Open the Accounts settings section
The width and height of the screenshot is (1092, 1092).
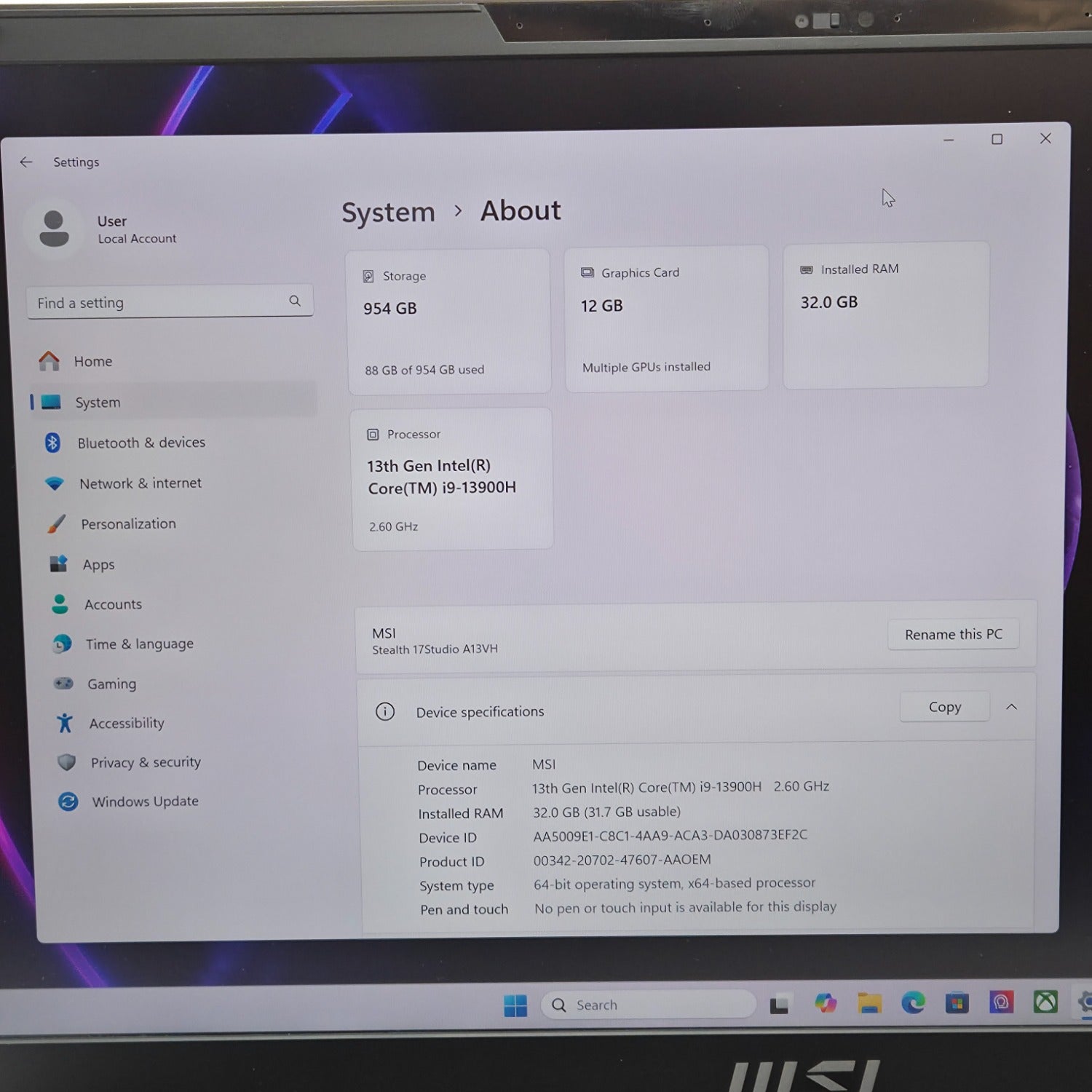coord(113,604)
